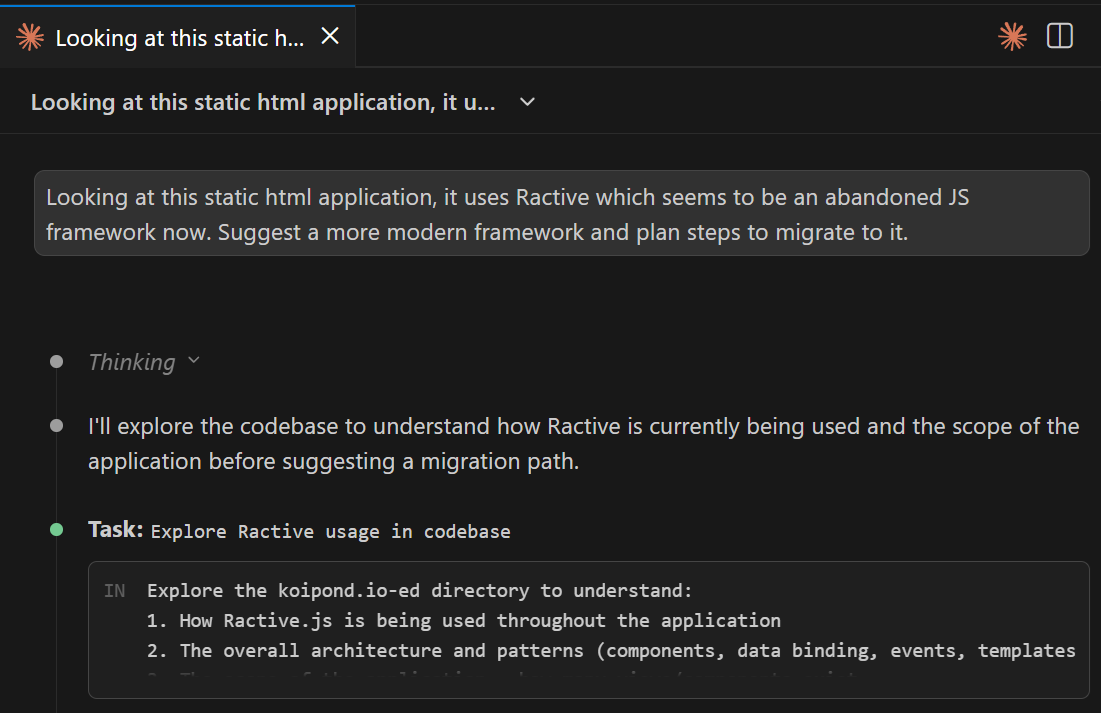Click the user prompt message bubble about Ractive

pyautogui.click(x=561, y=213)
